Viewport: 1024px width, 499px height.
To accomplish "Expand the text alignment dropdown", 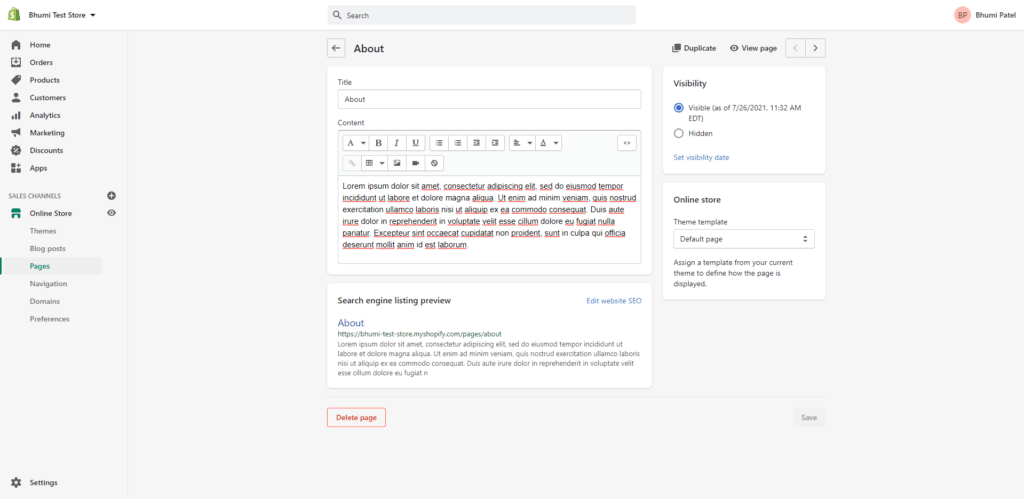I will [521, 143].
